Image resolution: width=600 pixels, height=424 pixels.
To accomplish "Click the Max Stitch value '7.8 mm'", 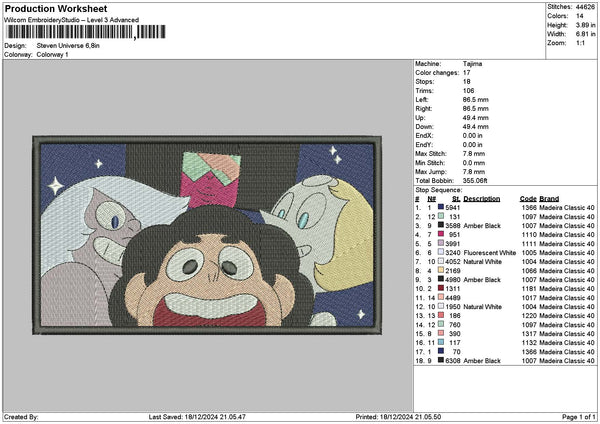I will [474, 153].
